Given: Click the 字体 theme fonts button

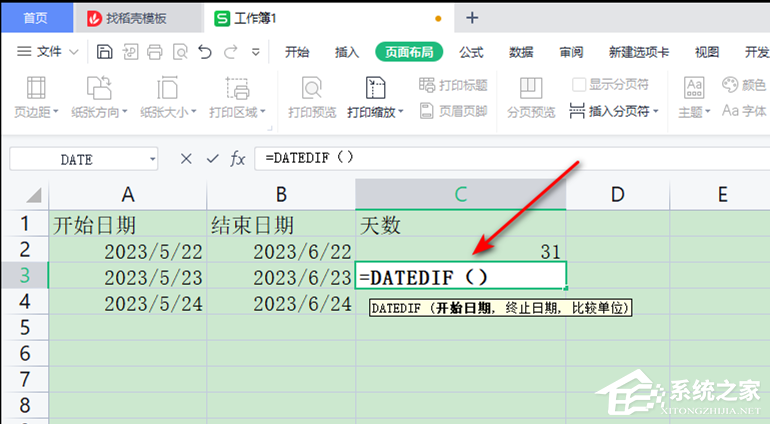Looking at the screenshot, I should (x=743, y=111).
